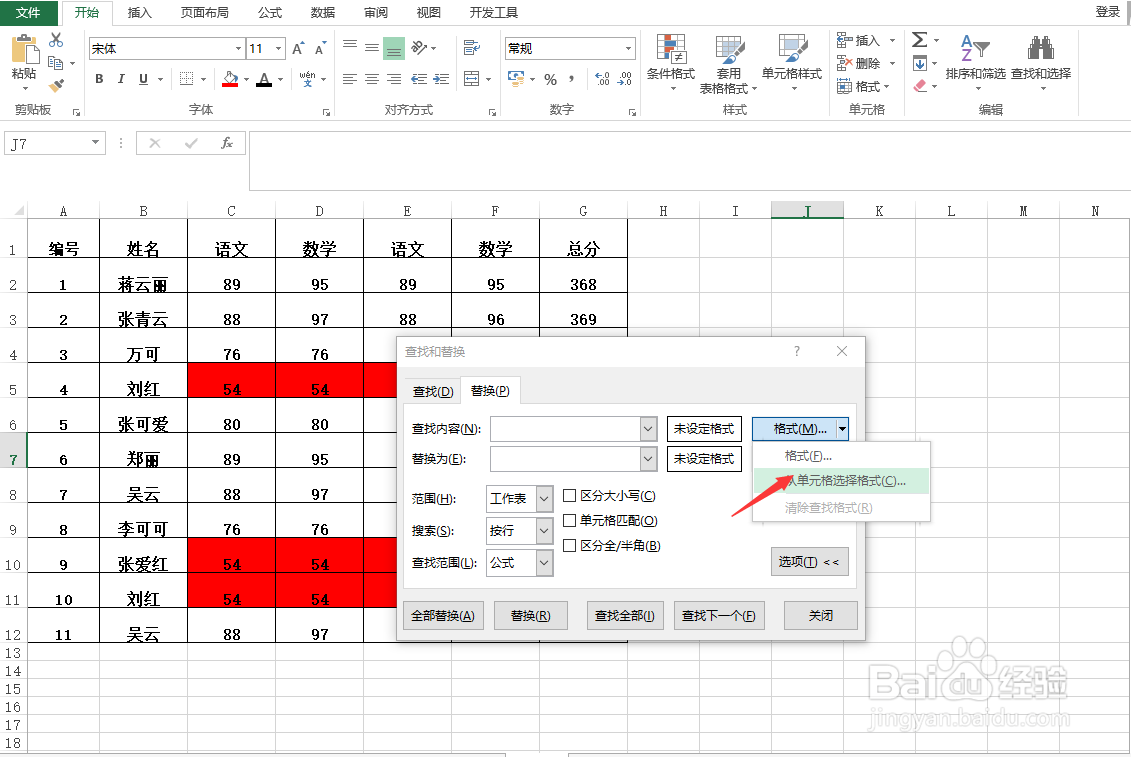Click the Copy icon
This screenshot has width=1131, height=757.
[56, 63]
